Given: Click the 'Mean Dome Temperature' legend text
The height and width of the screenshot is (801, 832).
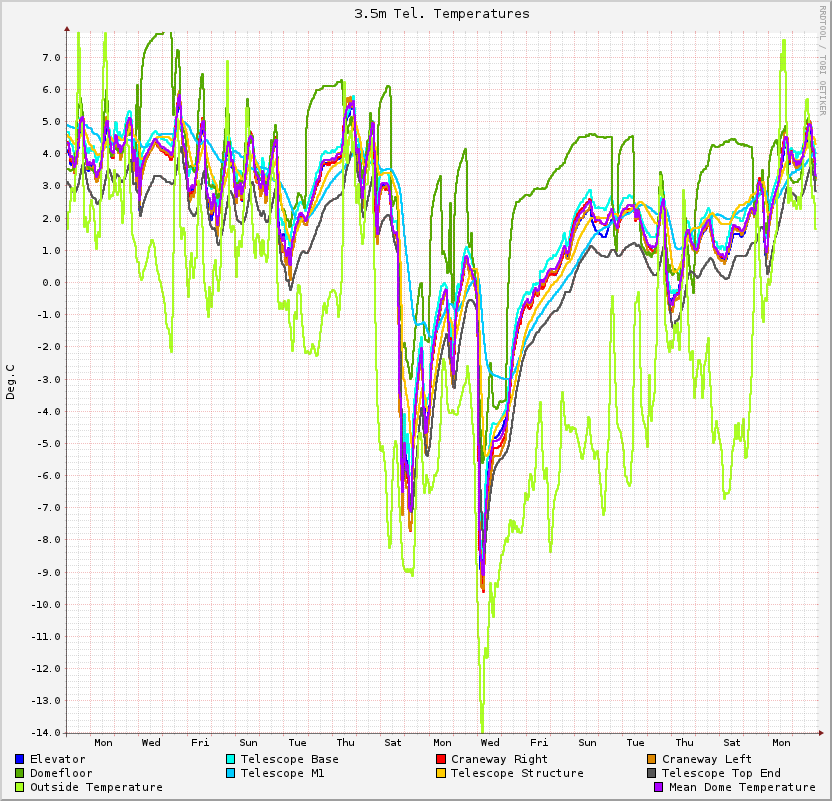Looking at the screenshot, I should pyautogui.click(x=742, y=787).
